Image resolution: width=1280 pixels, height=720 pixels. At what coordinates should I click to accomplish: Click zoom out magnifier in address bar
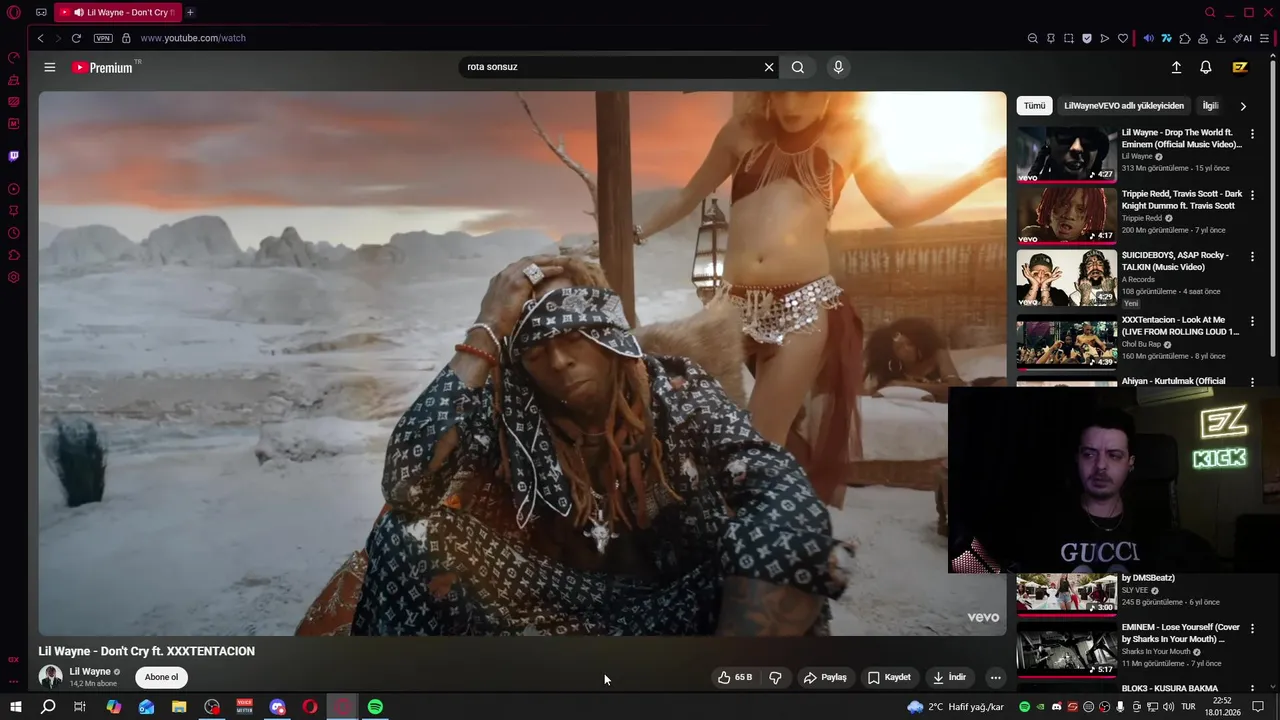1033,38
